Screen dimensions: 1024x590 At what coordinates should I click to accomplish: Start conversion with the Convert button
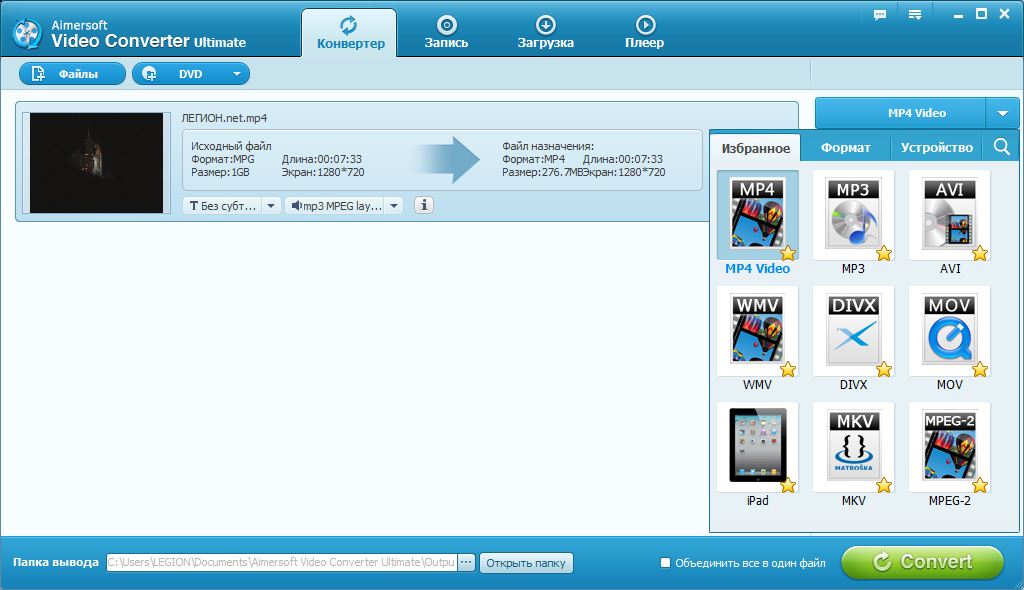coord(922,562)
